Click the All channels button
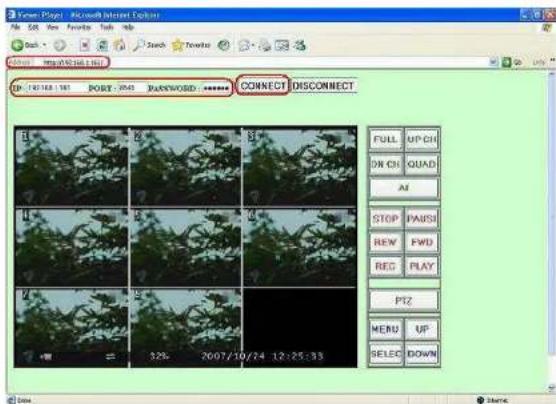556x404 pixels. [404, 188]
